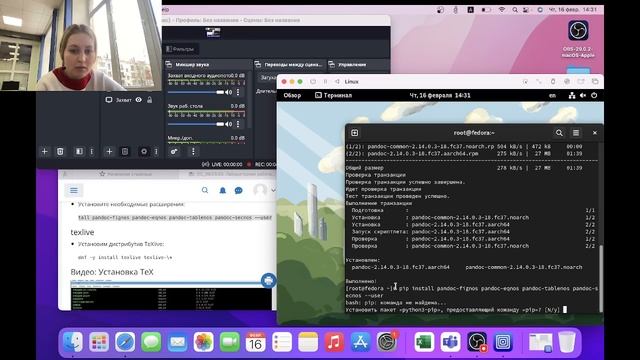Open the date and time in GNOME top bar

[440, 96]
